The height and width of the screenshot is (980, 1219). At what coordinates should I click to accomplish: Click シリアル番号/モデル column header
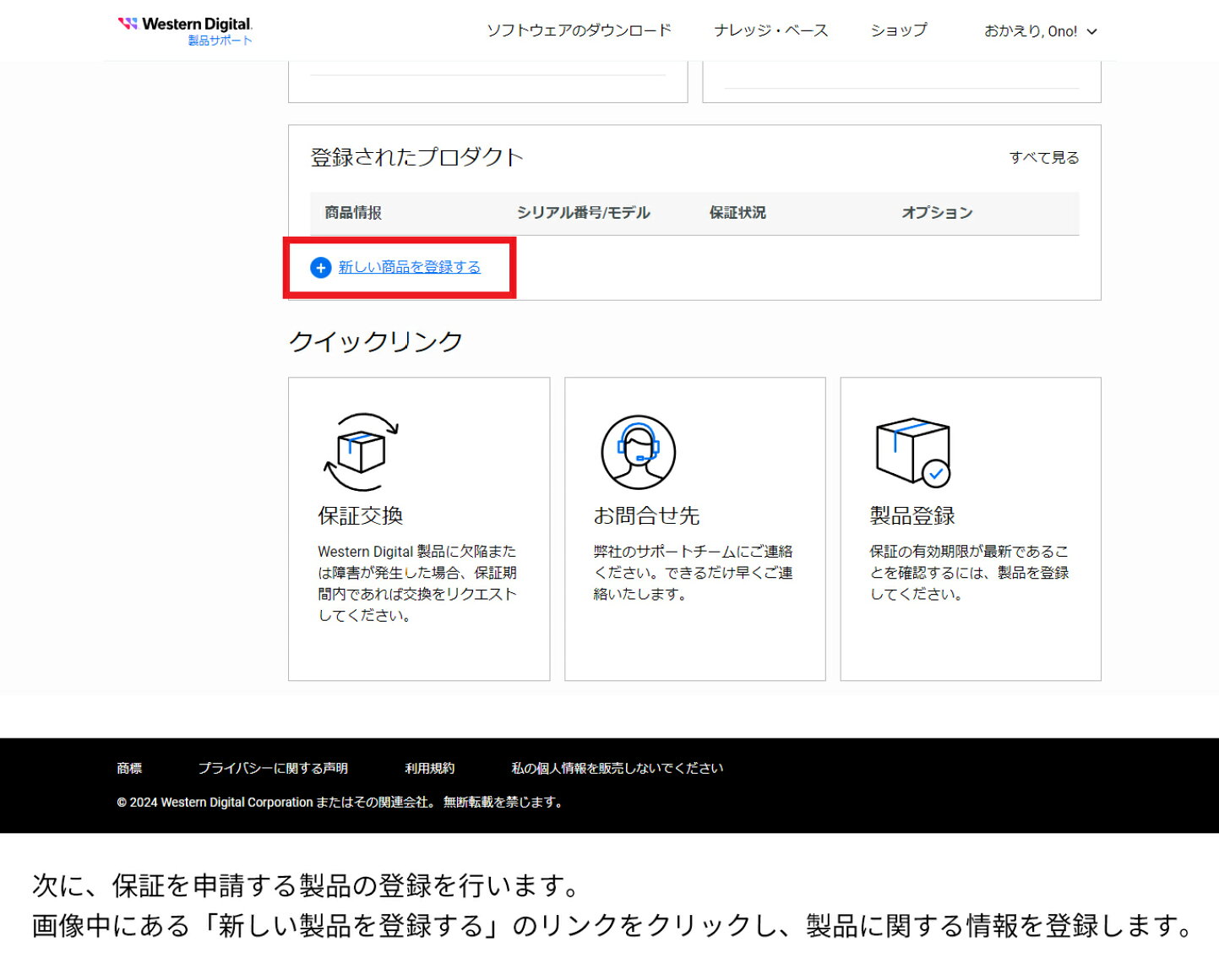click(x=584, y=213)
